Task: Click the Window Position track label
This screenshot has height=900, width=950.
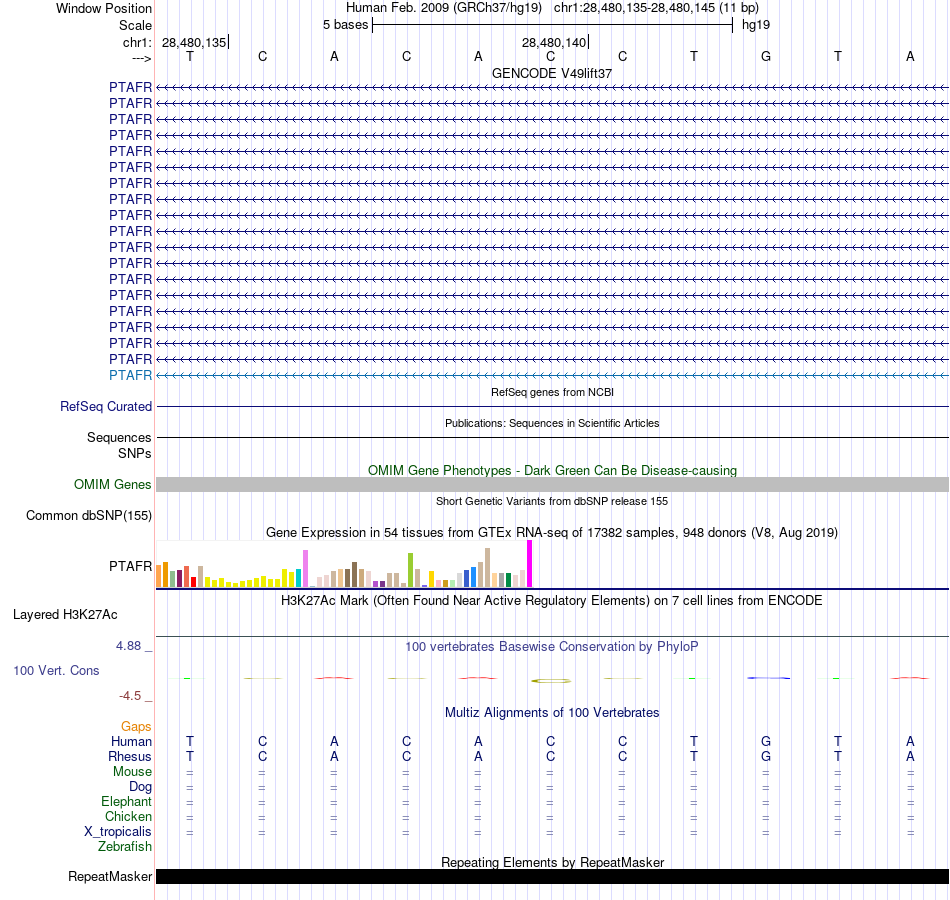Action: tap(104, 8)
